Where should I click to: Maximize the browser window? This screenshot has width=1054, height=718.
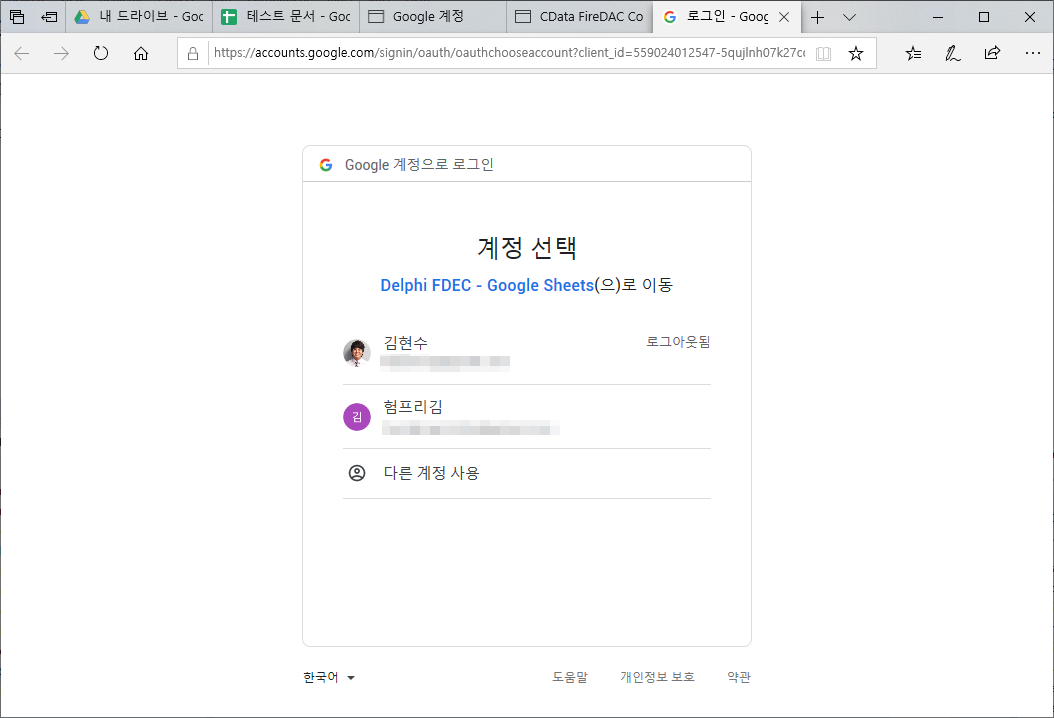click(x=983, y=17)
